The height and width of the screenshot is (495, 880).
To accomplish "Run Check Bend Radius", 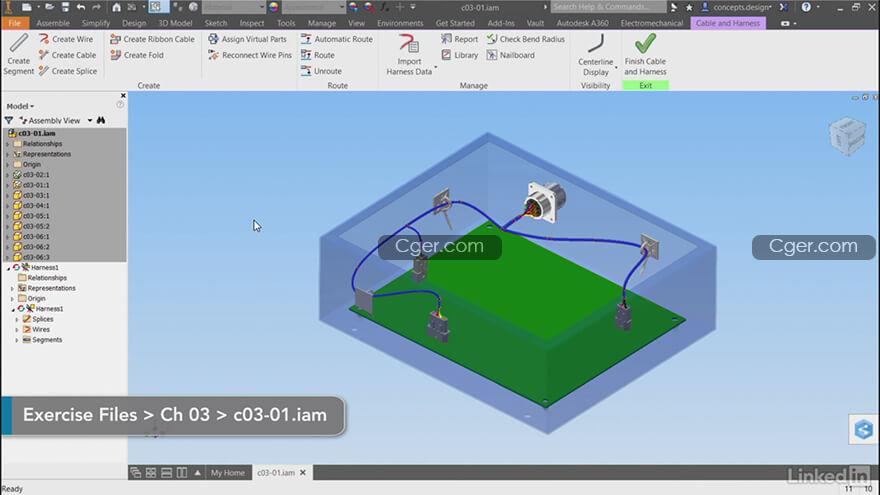I will (526, 39).
